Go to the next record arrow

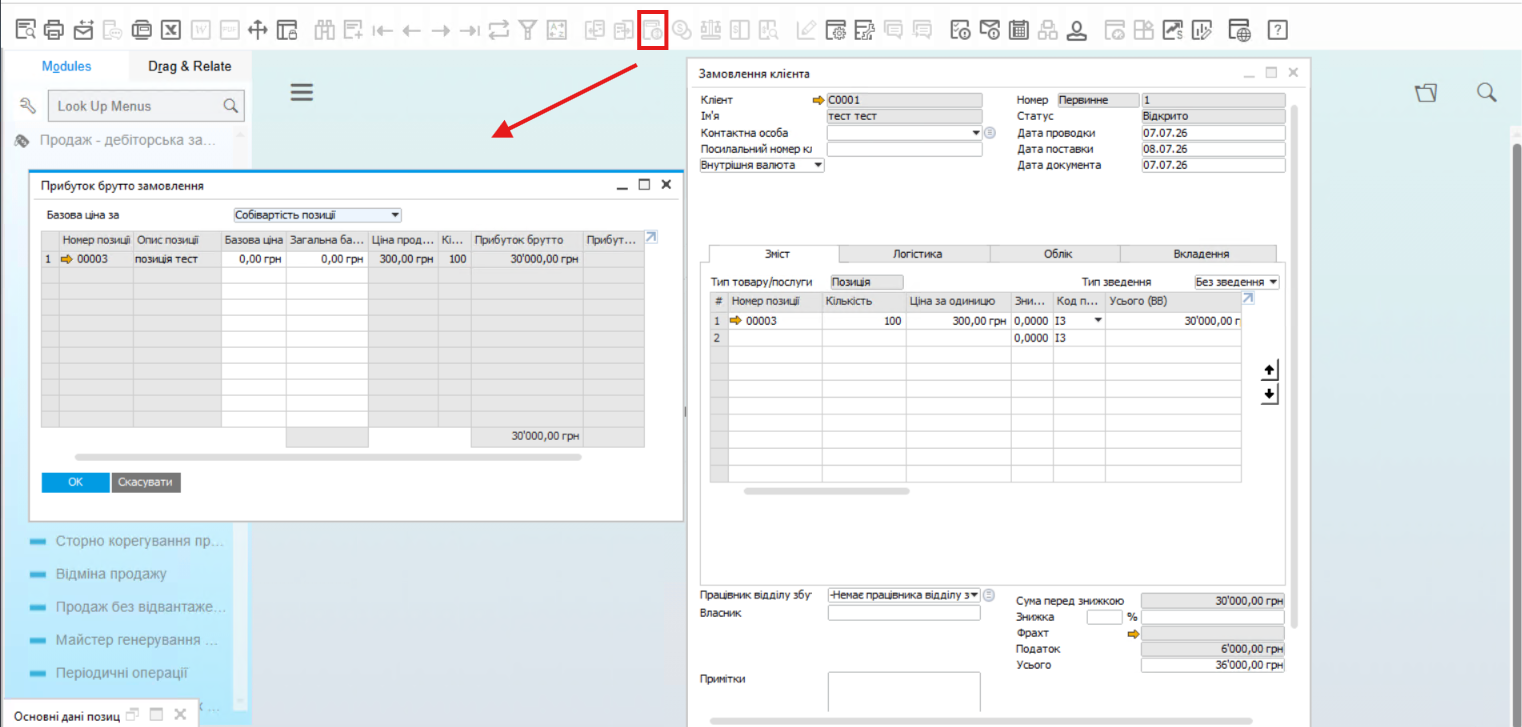tap(440, 30)
